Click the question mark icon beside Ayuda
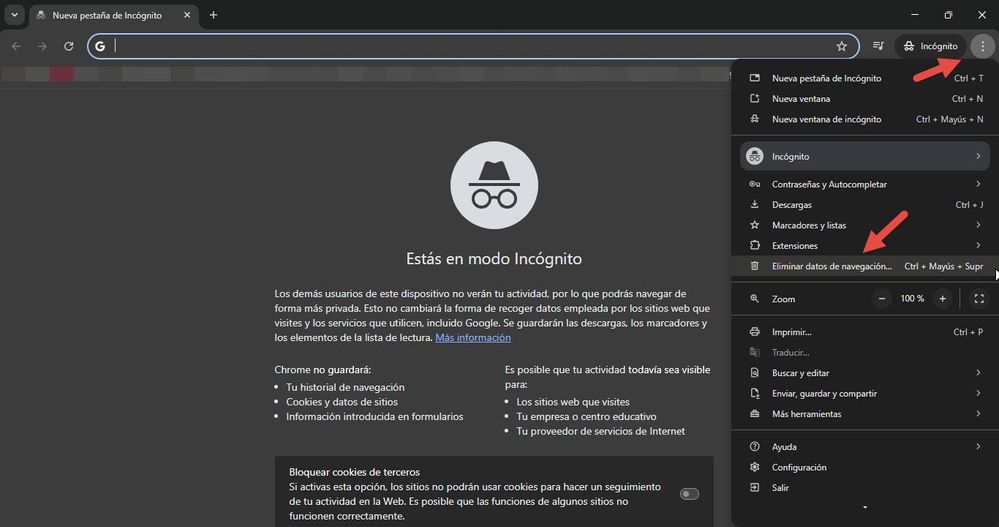The height and width of the screenshot is (527, 999). (x=754, y=446)
